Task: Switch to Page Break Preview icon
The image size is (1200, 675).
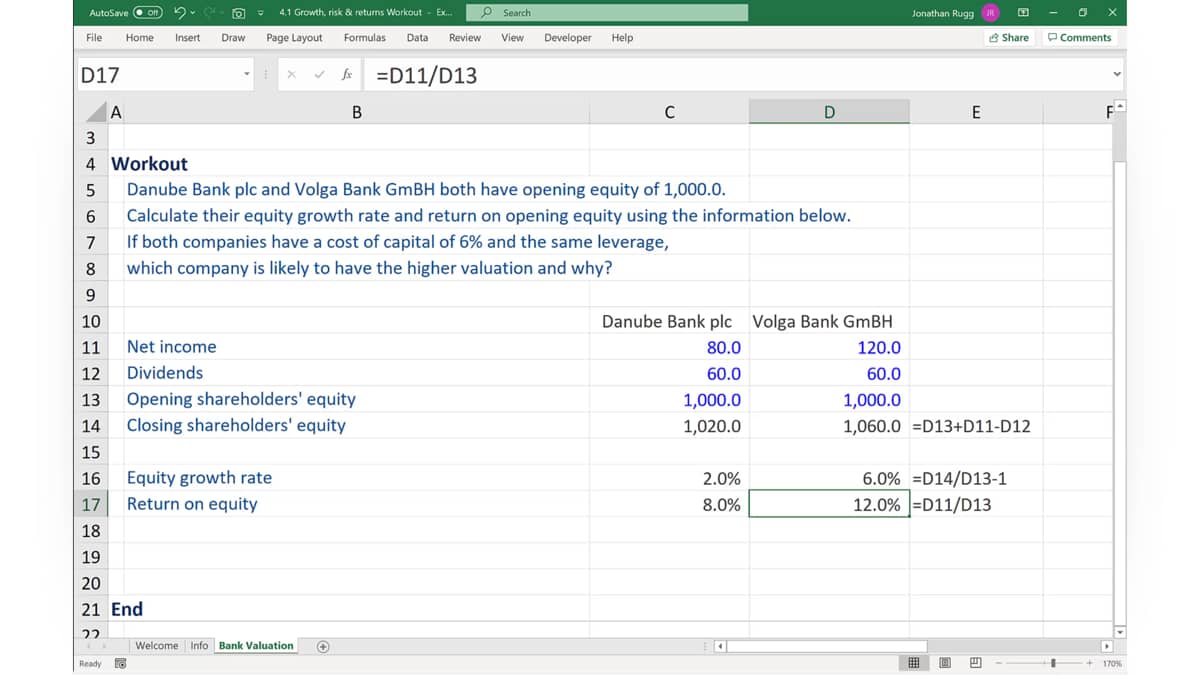Action: tap(975, 663)
